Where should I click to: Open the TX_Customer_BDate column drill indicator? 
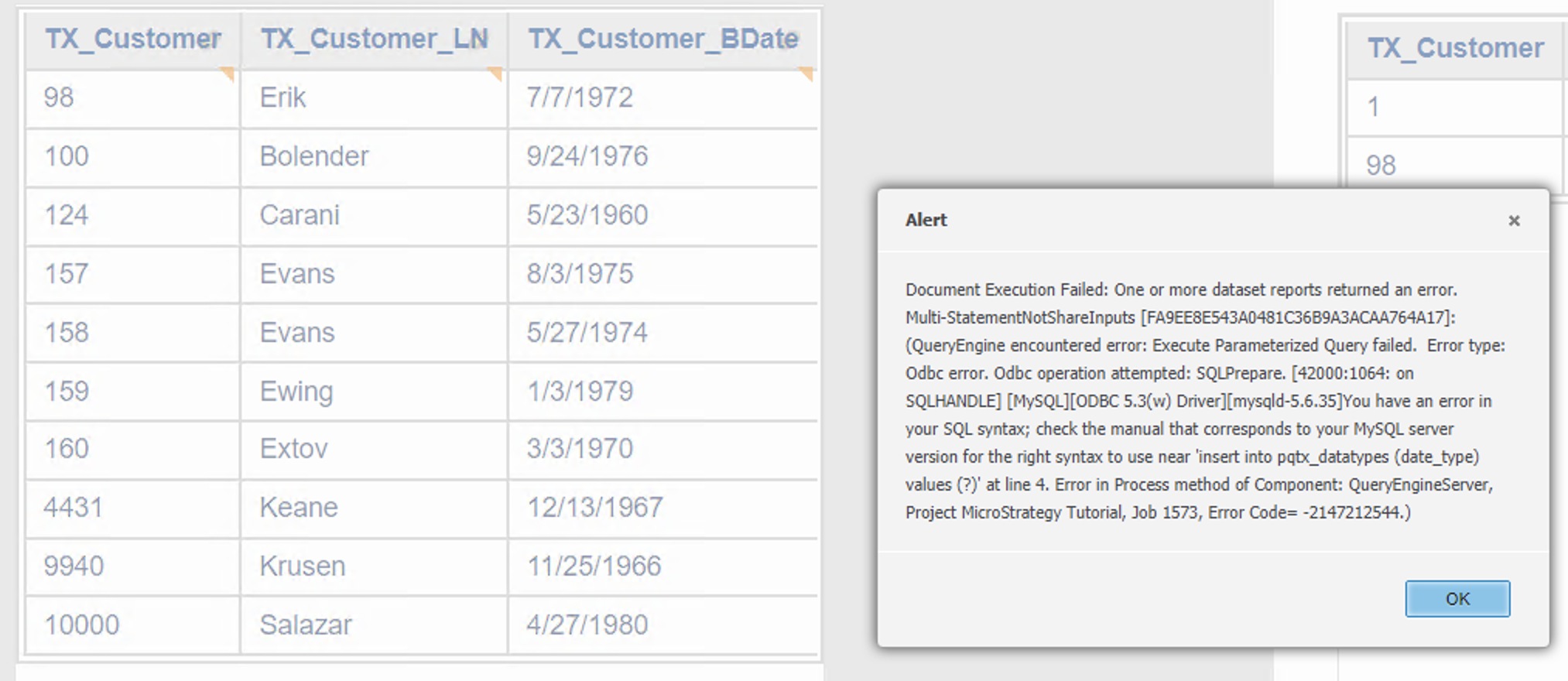(807, 72)
